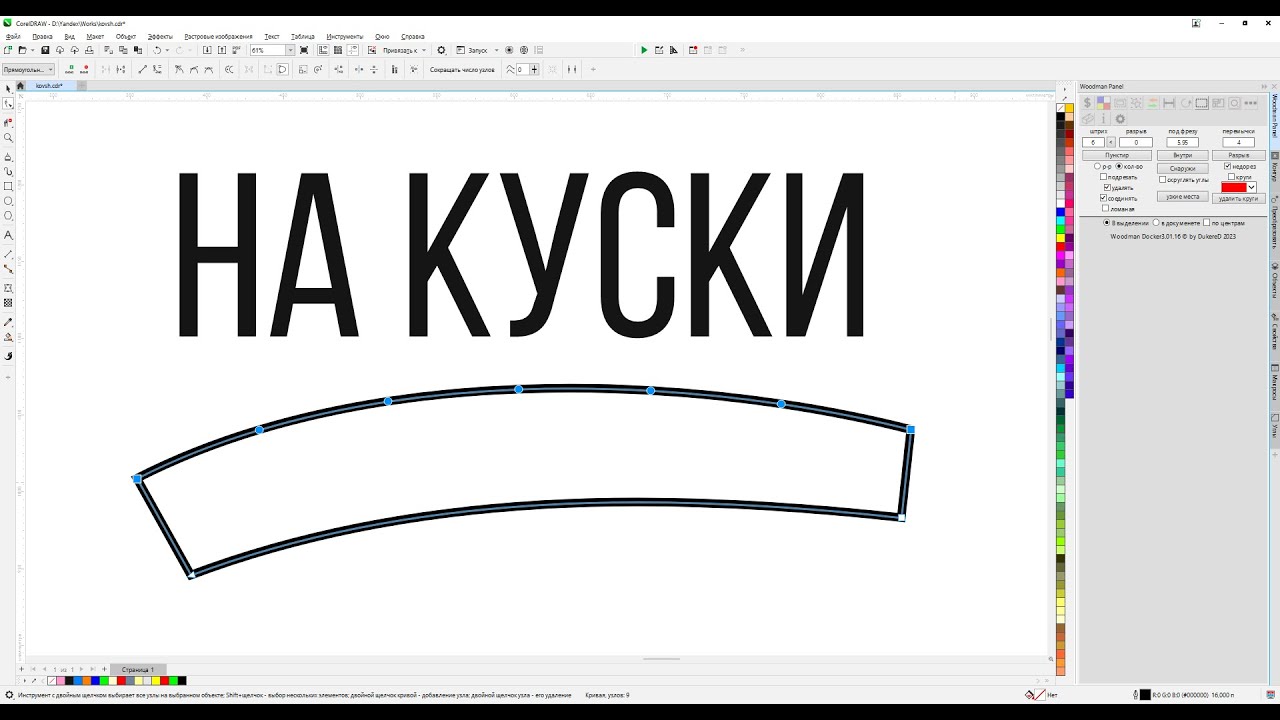Click the Print icon in toolbar
The image size is (1280, 720).
click(x=89, y=50)
